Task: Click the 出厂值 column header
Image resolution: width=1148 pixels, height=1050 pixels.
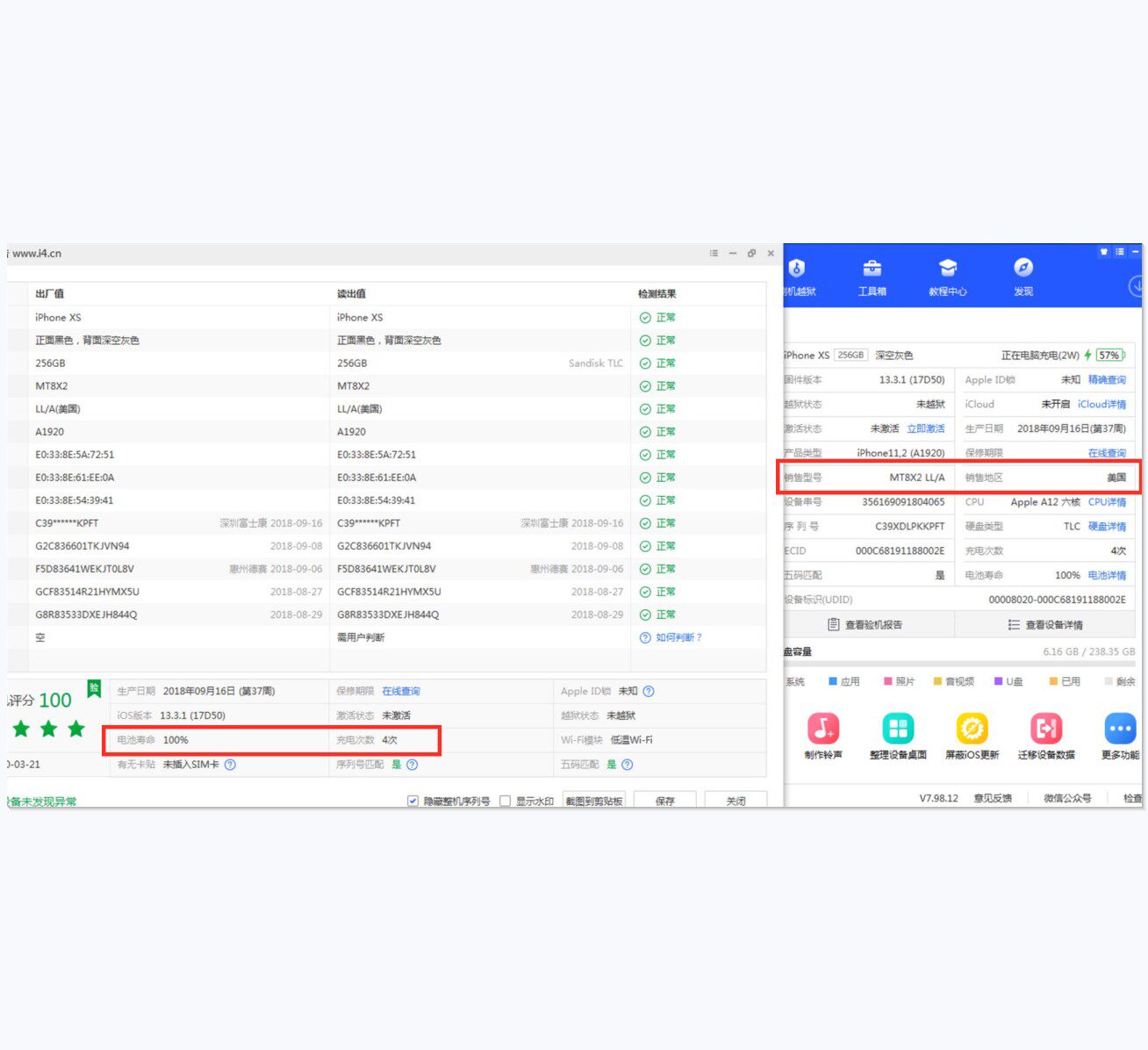Action: point(49,294)
